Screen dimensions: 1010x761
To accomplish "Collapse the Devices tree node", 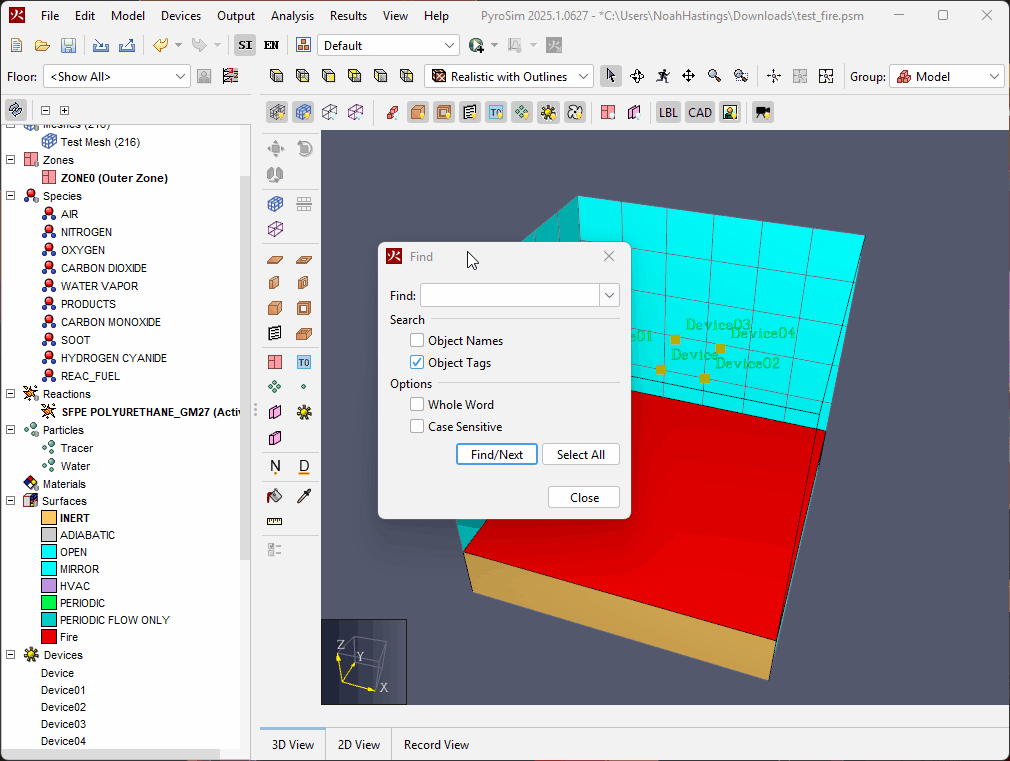I will (x=11, y=654).
